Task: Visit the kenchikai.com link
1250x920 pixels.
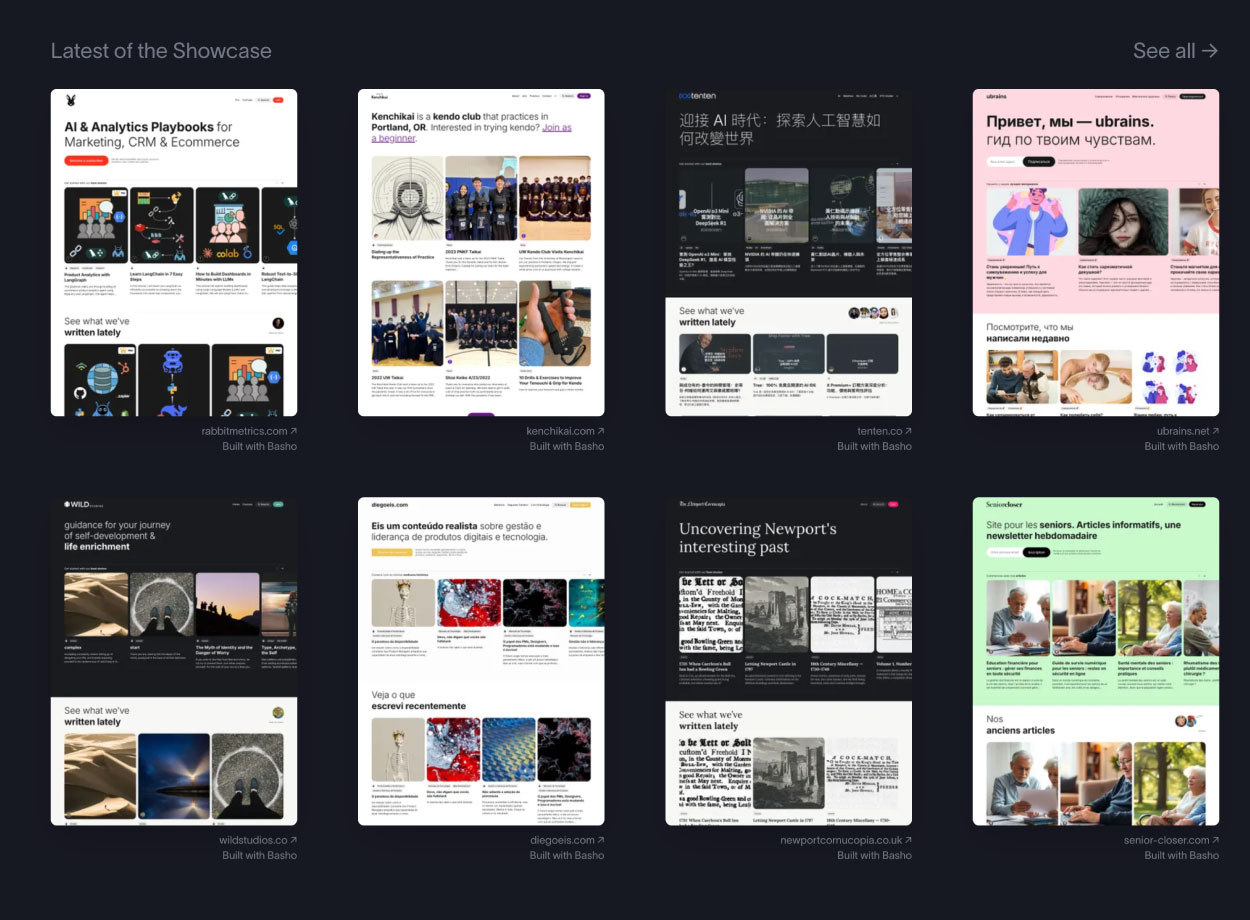Action: click(565, 431)
